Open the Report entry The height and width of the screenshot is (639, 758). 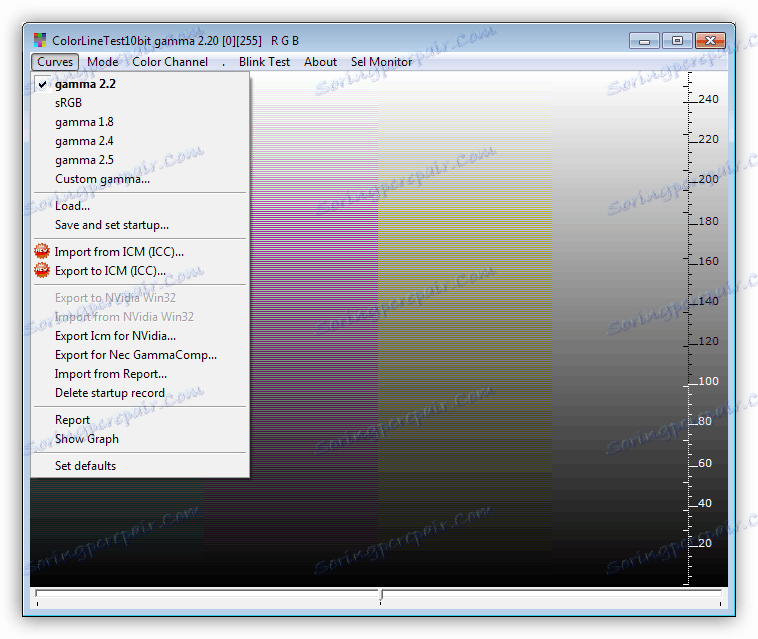pyautogui.click(x=140, y=420)
